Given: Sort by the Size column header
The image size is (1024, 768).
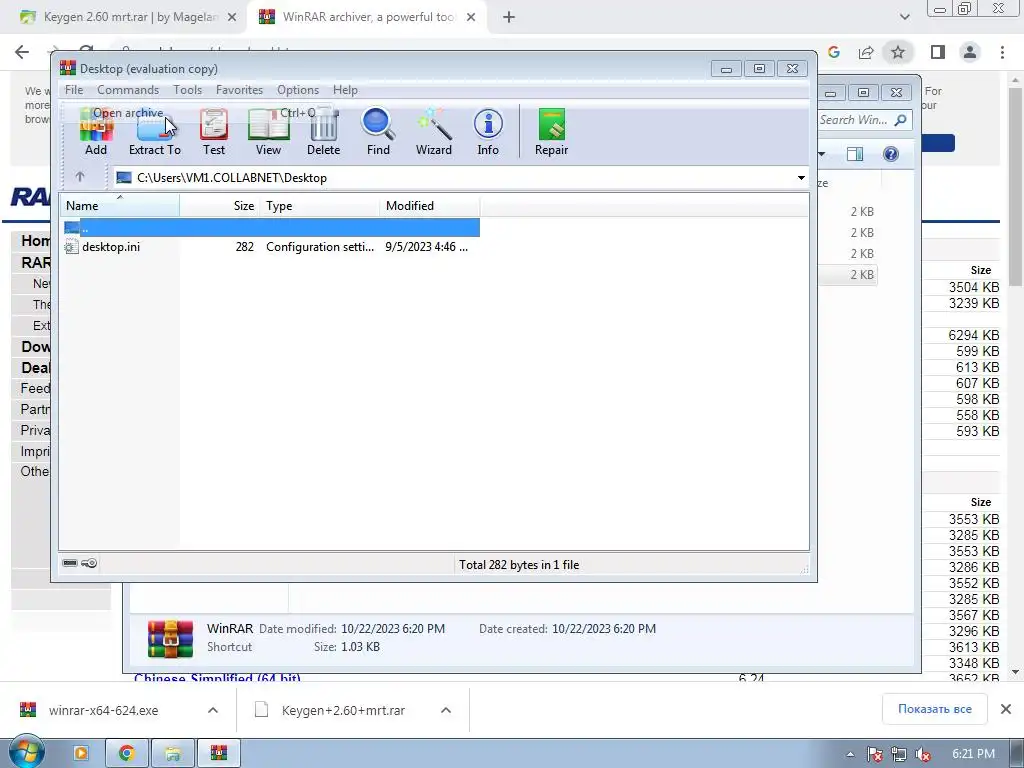Looking at the screenshot, I should (219, 206).
